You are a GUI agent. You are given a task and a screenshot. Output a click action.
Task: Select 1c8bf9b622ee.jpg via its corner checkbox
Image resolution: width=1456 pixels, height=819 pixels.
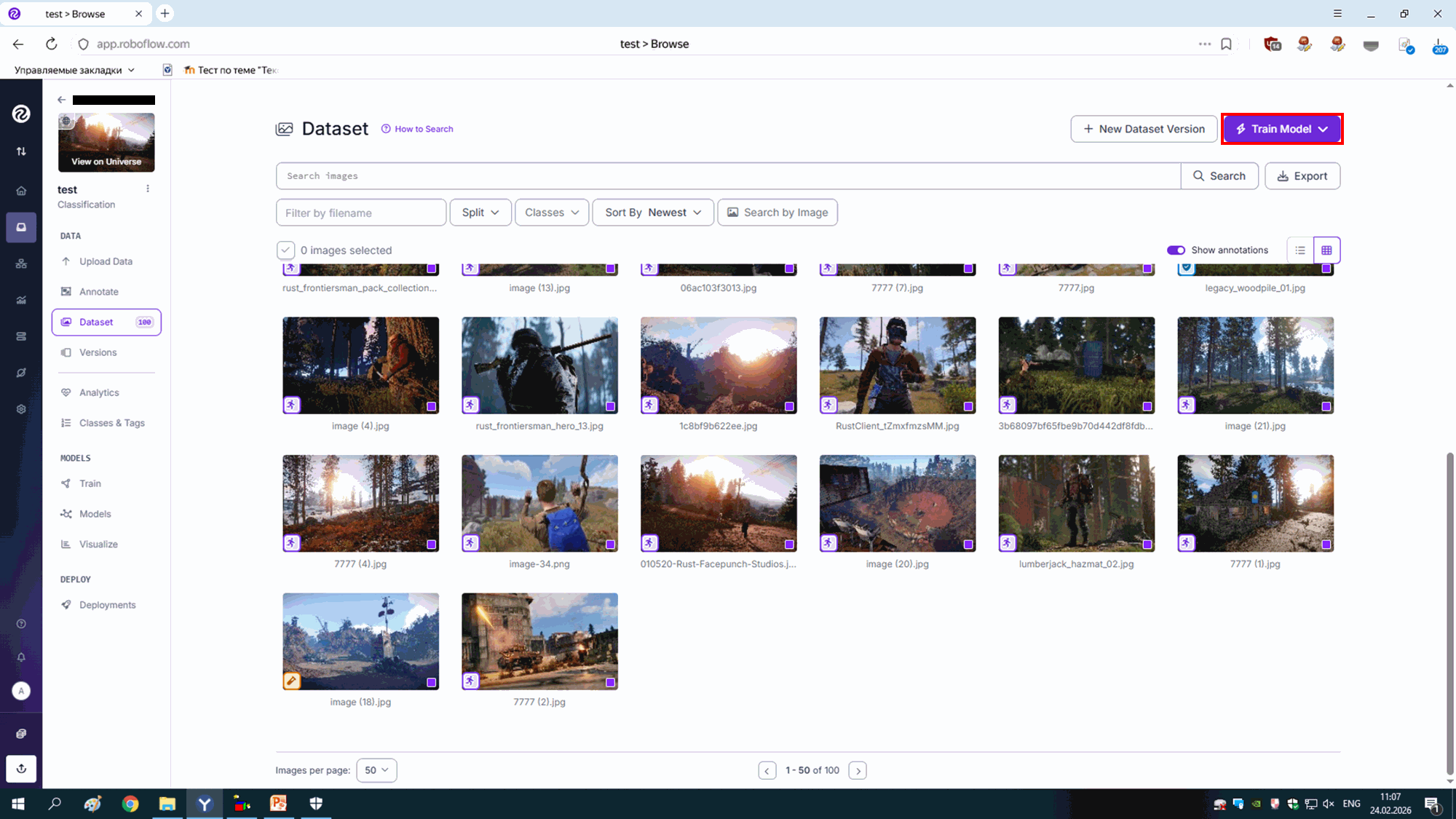(x=789, y=406)
